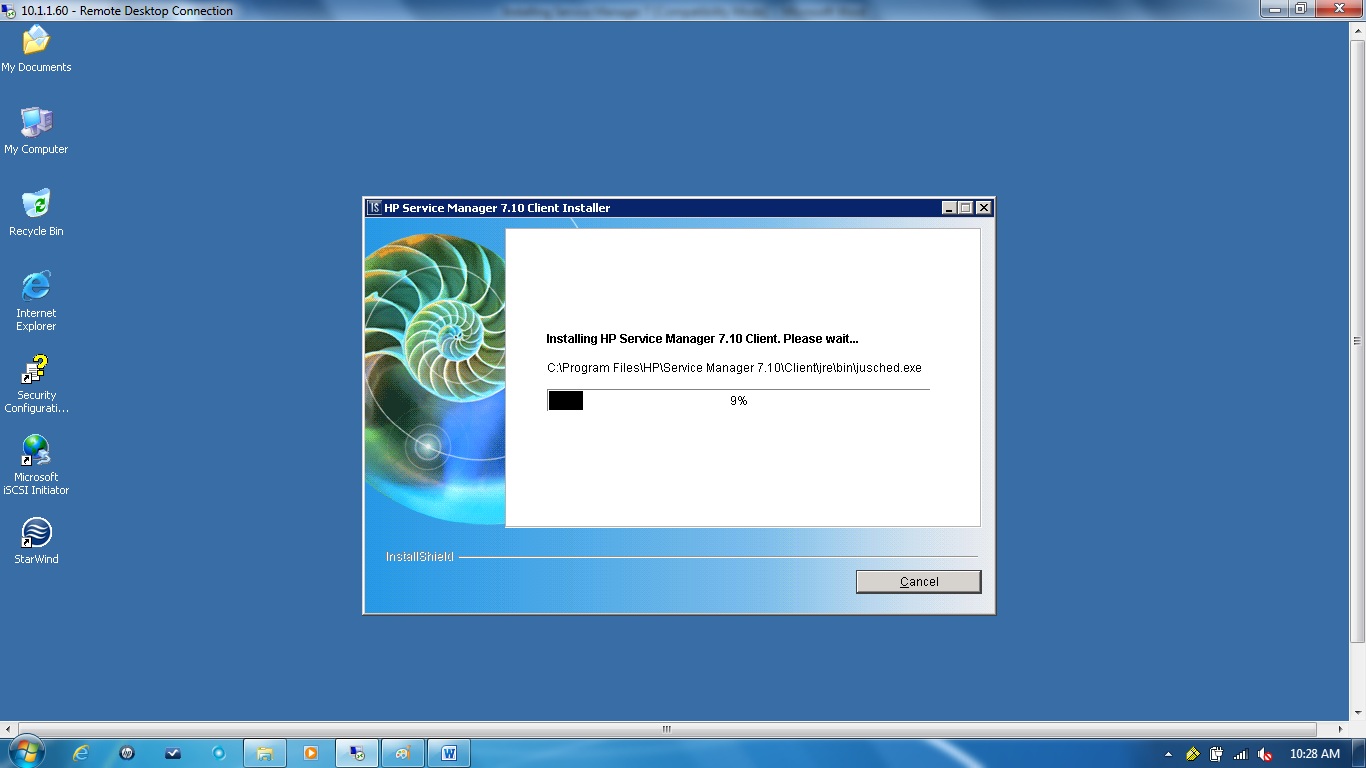The height and width of the screenshot is (768, 1366).
Task: Launch Windows Media Player from the taskbar
Action: [311, 752]
